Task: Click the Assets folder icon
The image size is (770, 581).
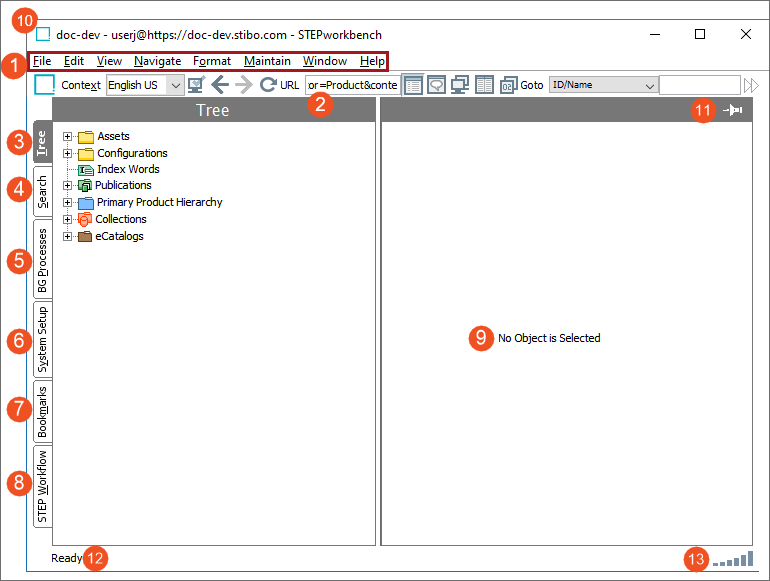Action: point(86,137)
